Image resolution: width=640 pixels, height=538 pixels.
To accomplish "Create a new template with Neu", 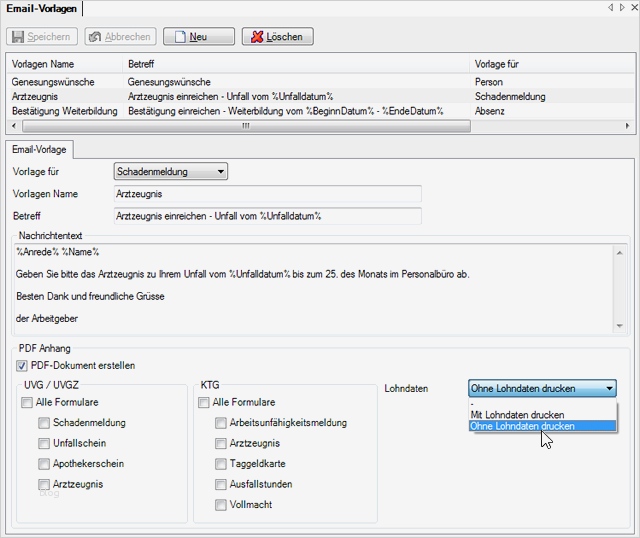I will 199,37.
